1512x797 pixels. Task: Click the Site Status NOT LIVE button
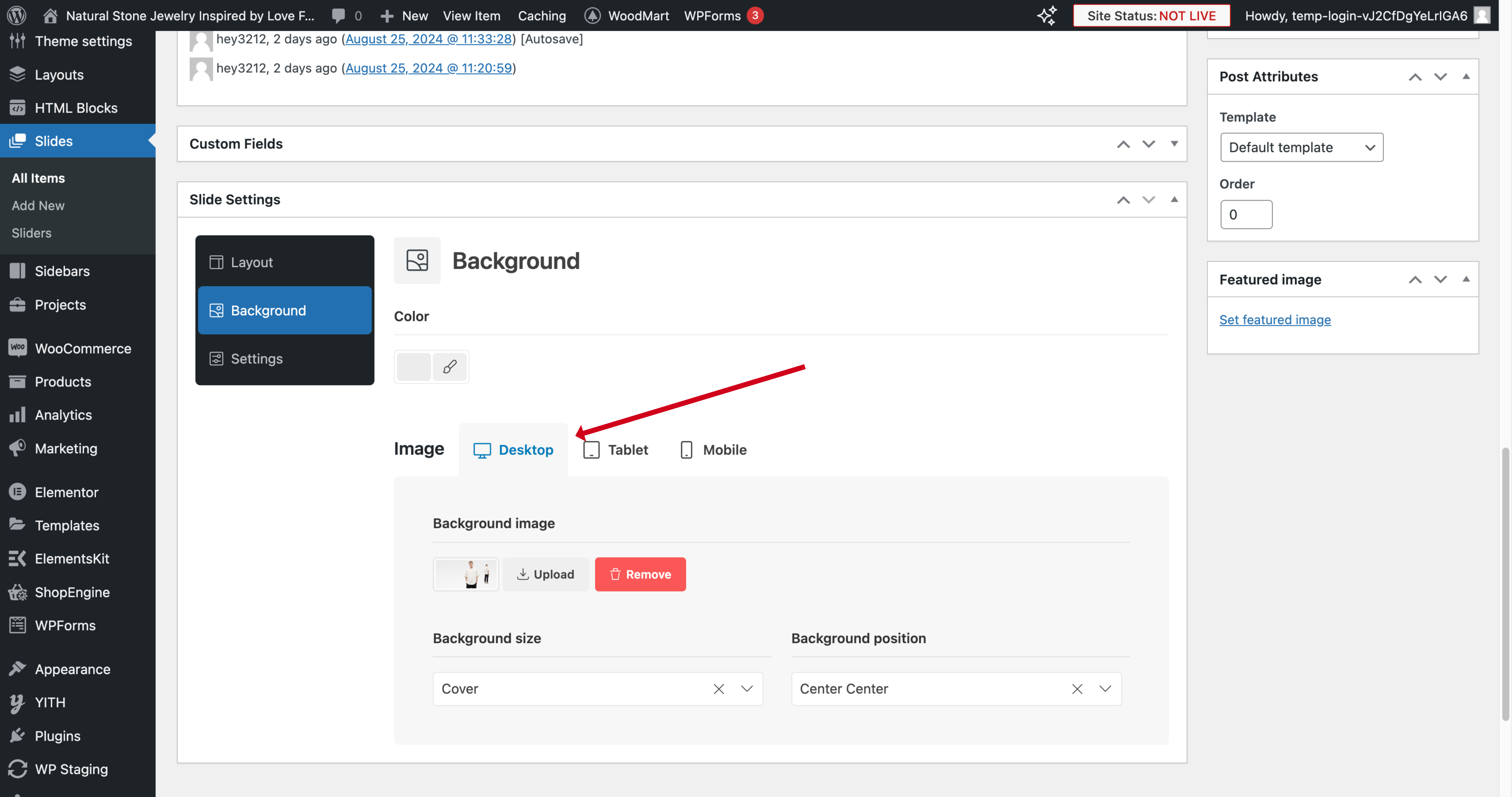click(x=1152, y=16)
